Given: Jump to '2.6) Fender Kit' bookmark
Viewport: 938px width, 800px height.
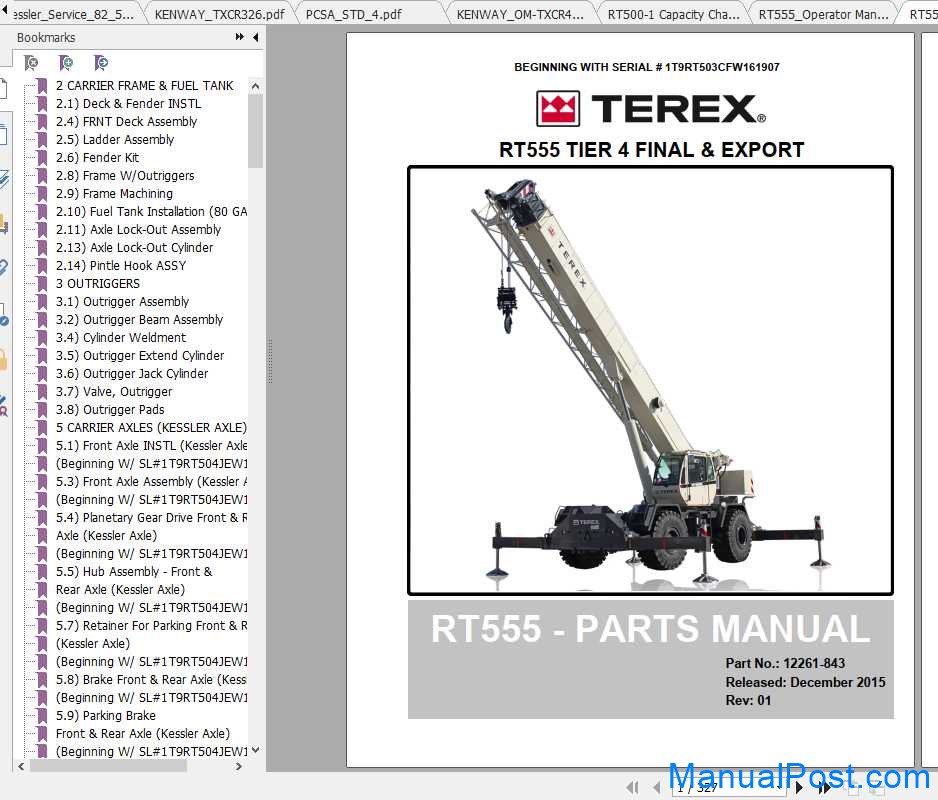Looking at the screenshot, I should tap(98, 157).
